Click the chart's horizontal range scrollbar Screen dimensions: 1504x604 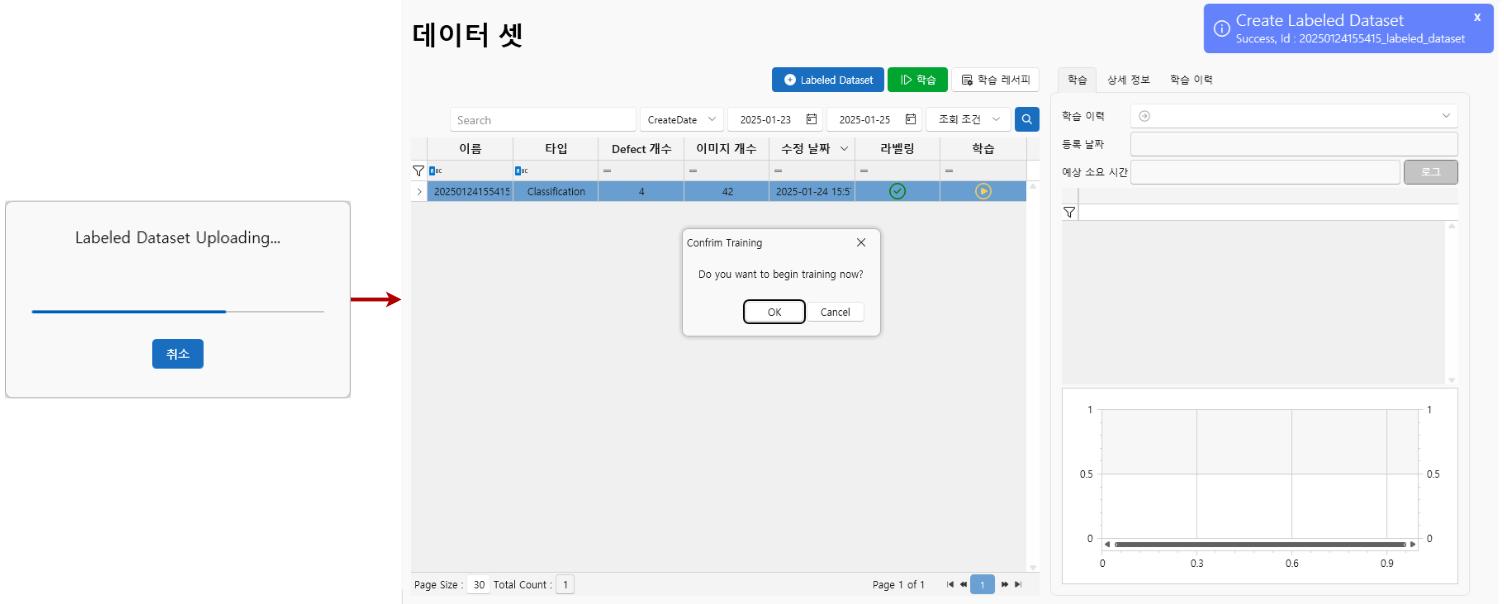coord(1259,545)
